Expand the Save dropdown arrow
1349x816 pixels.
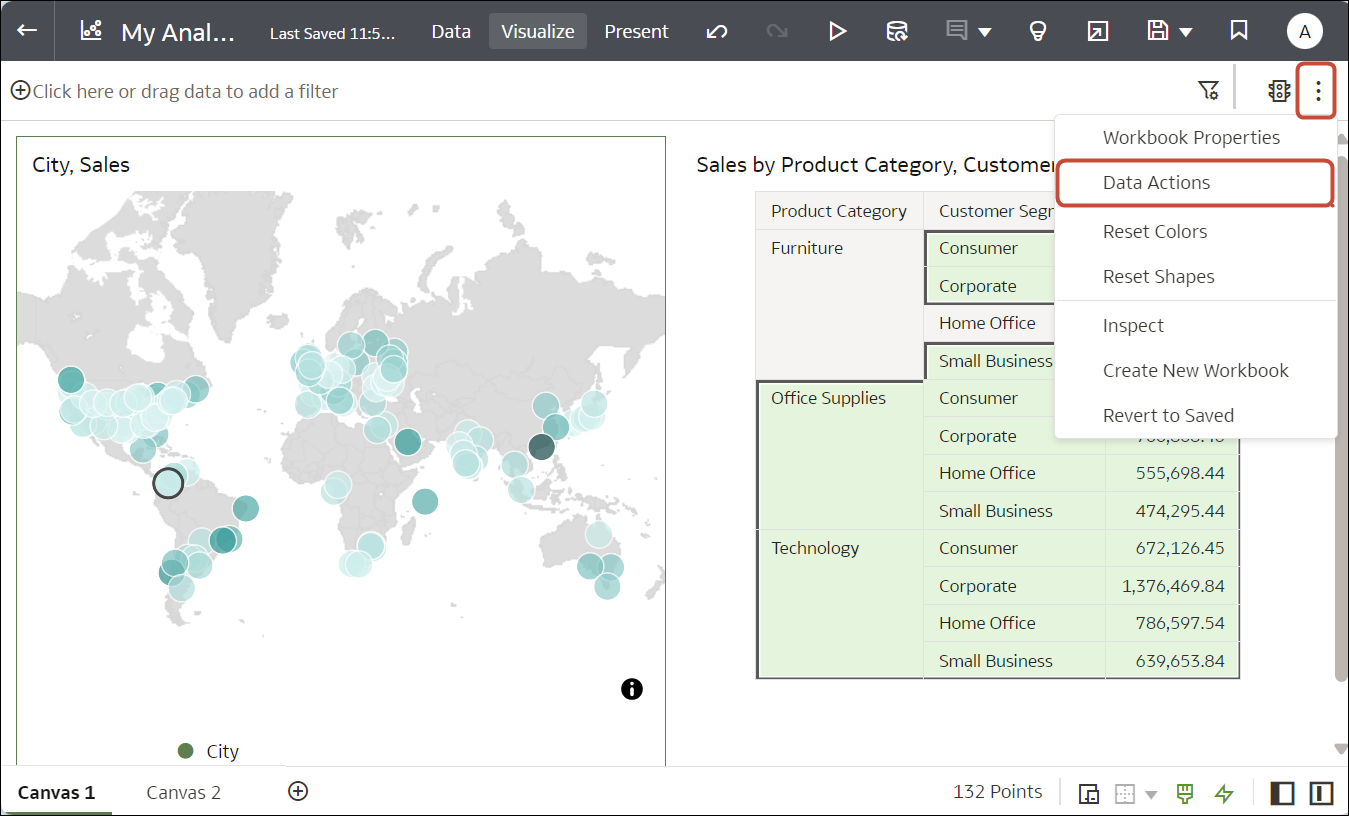click(1186, 32)
